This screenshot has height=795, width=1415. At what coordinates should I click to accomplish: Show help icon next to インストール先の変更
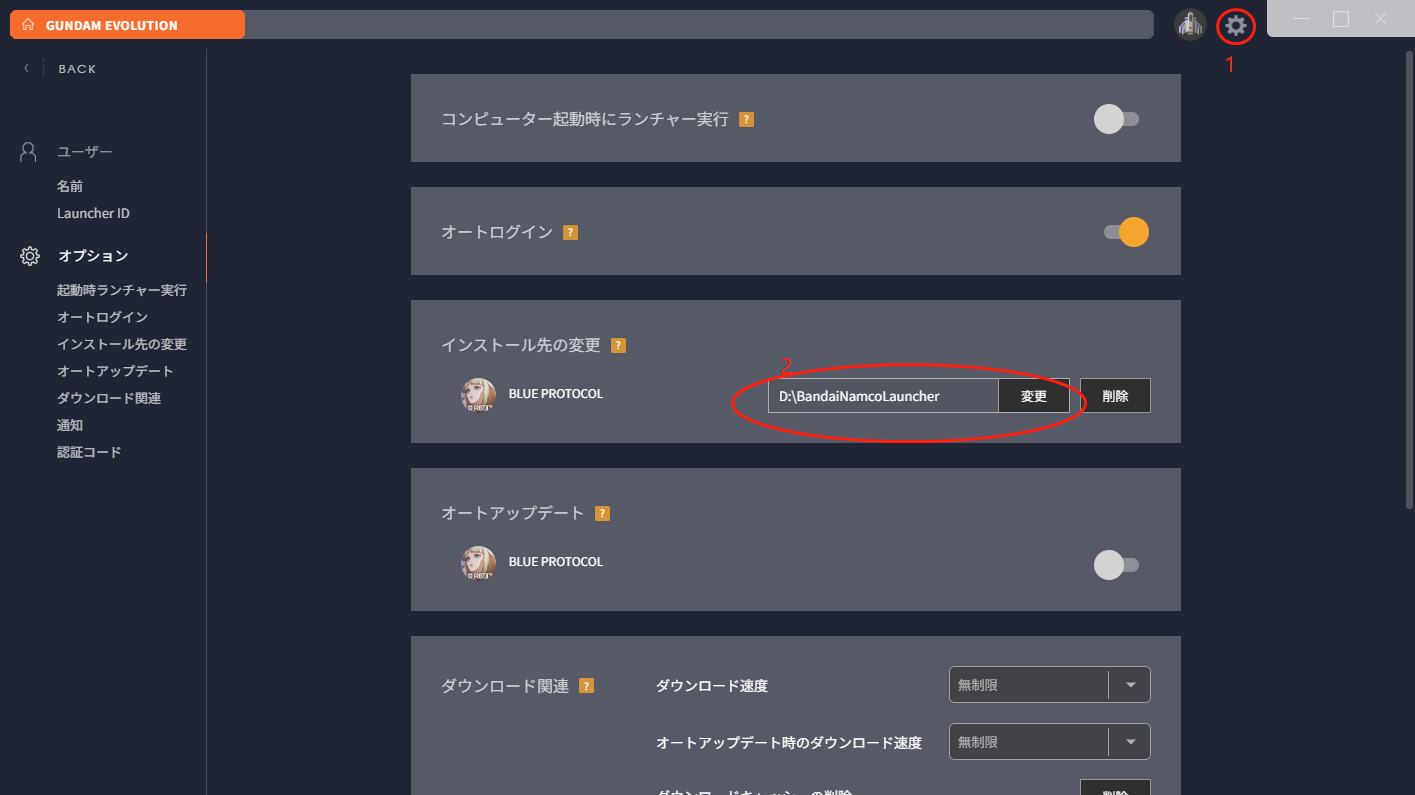click(x=618, y=346)
